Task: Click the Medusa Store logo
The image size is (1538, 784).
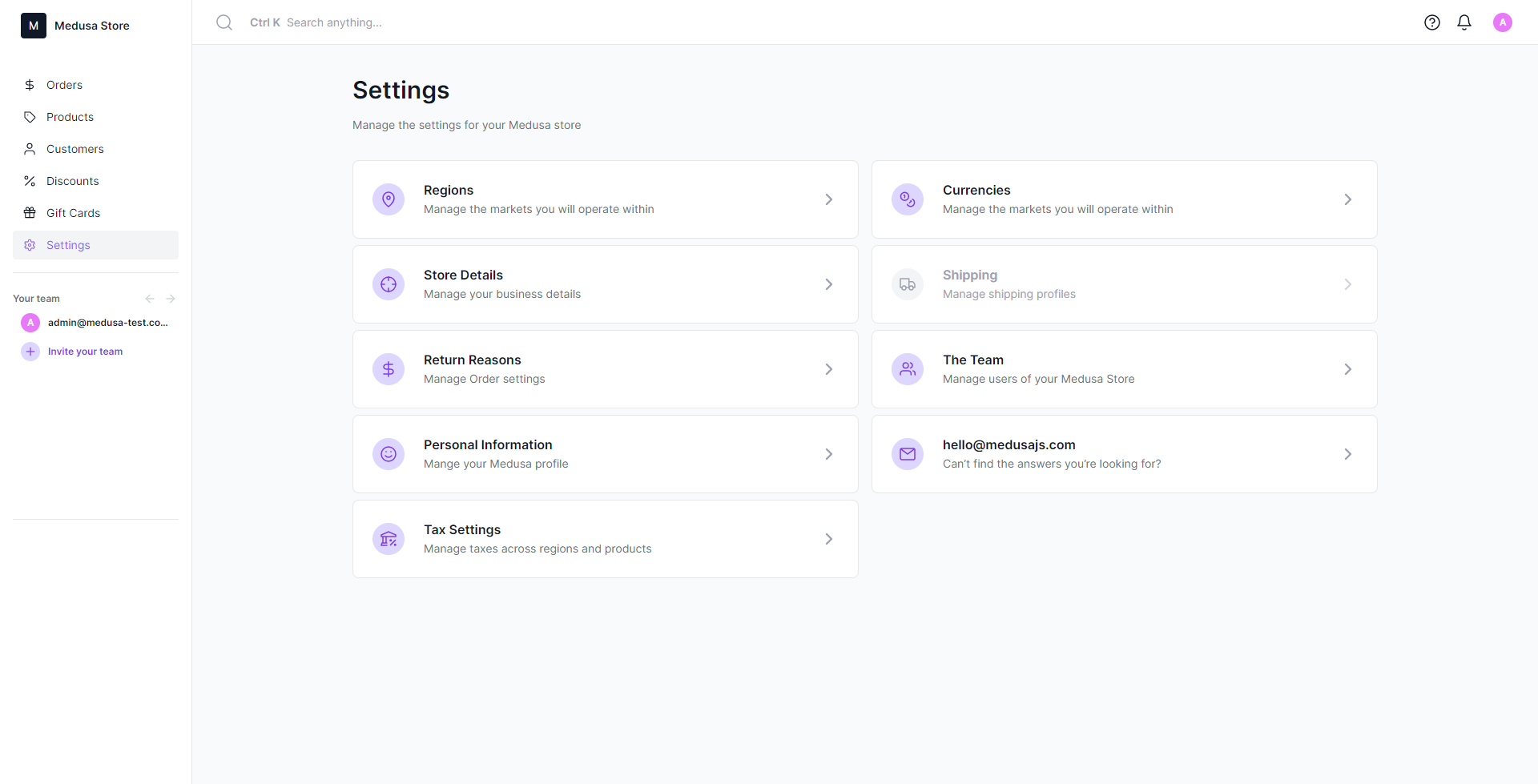Action: point(33,25)
